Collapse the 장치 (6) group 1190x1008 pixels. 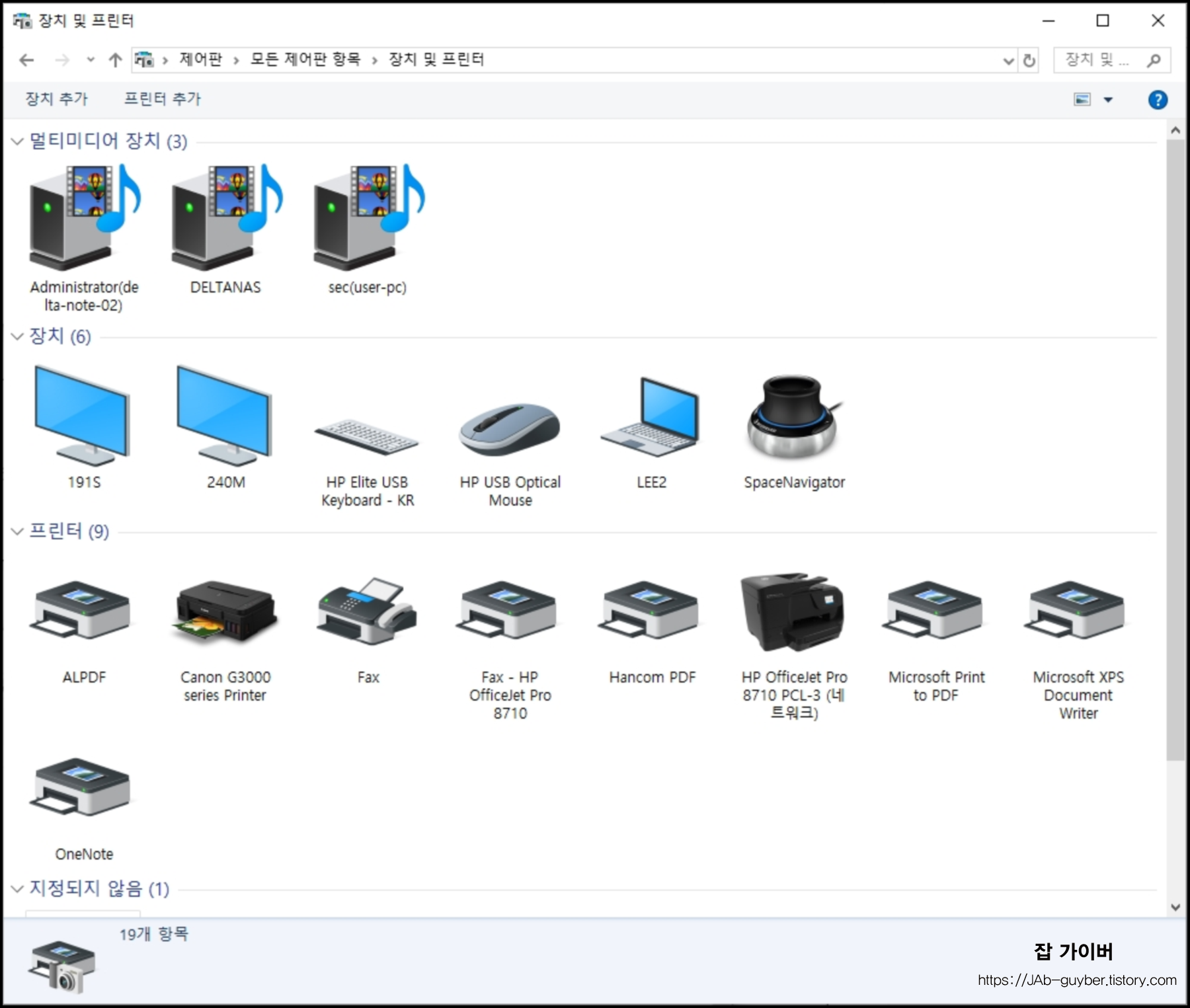coord(18,336)
